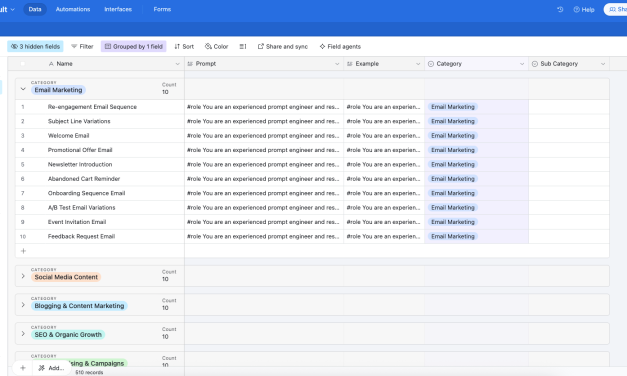
Task: Open the Example column dropdown arrow
Action: pyautogui.click(x=418, y=64)
